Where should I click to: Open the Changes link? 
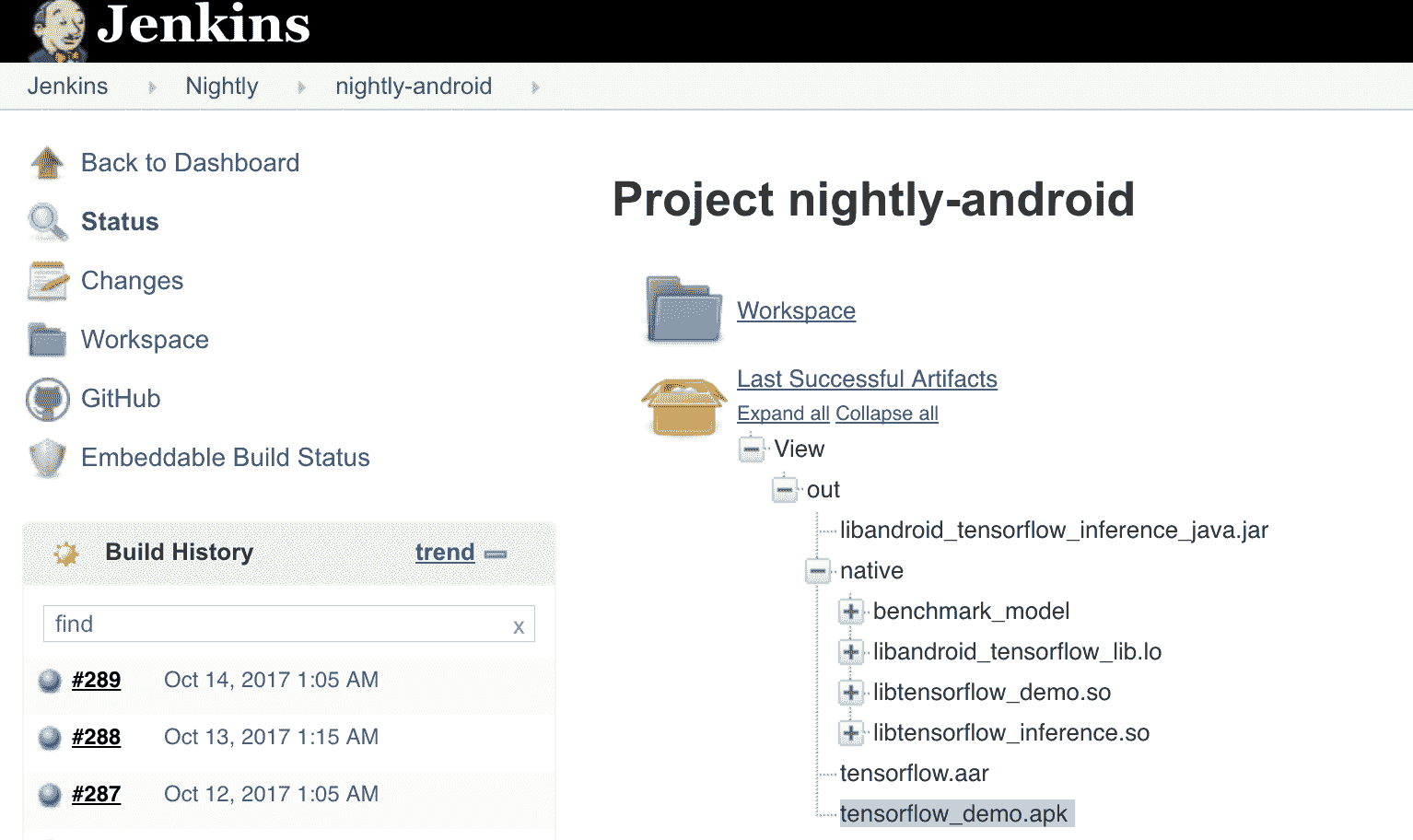click(x=132, y=281)
